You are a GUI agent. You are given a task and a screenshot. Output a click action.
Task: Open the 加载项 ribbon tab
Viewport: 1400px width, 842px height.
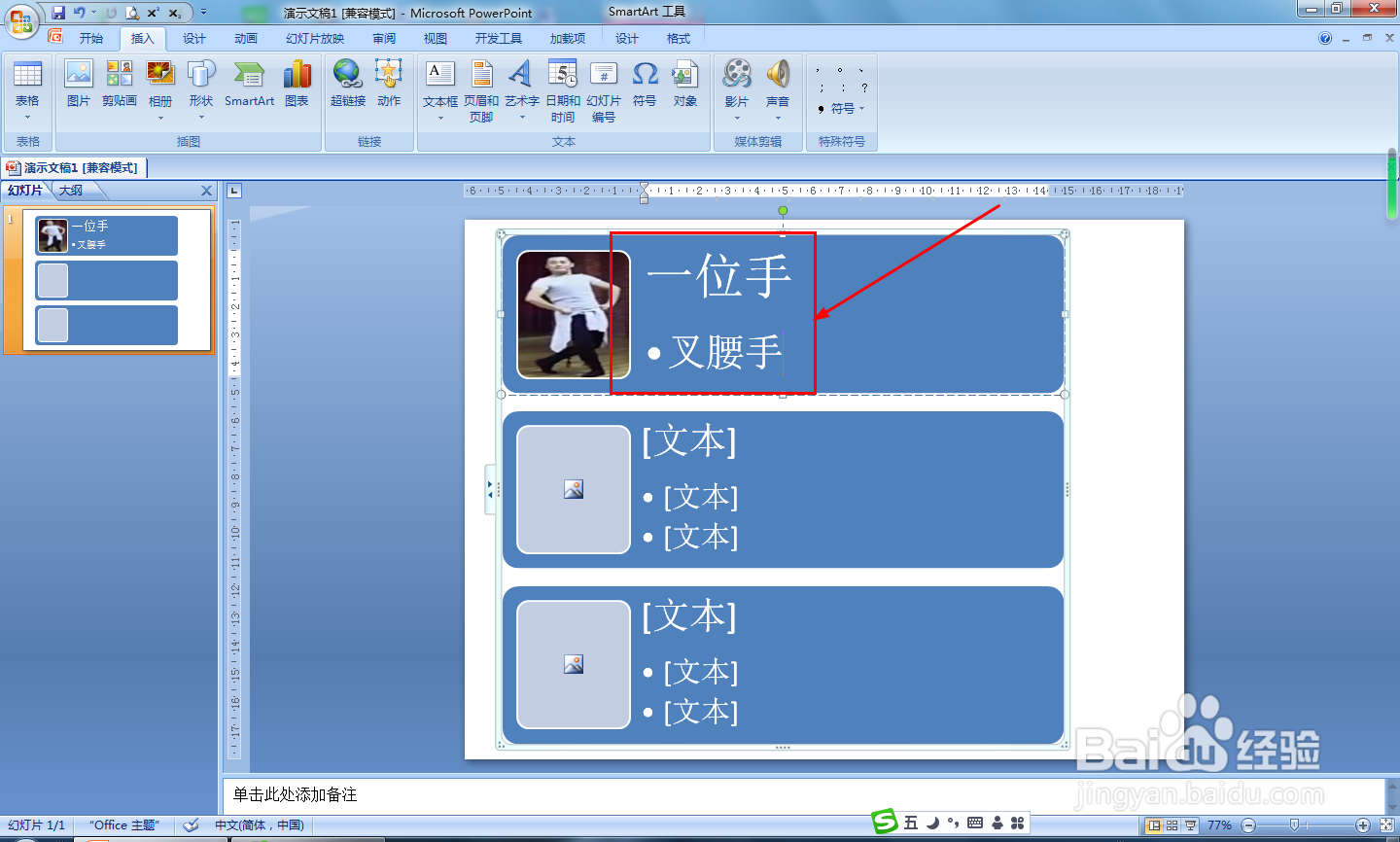568,38
